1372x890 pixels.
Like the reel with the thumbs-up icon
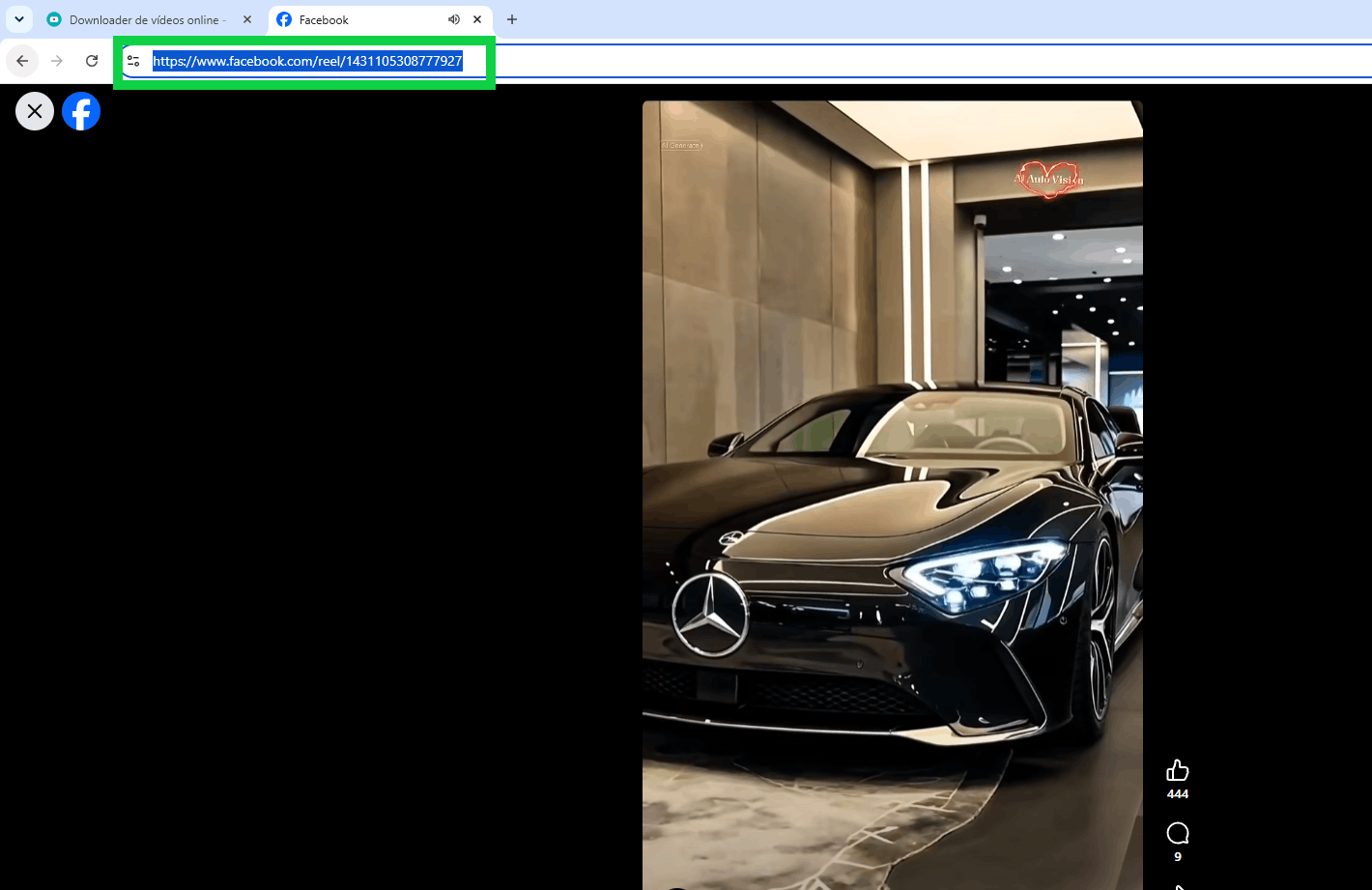[1177, 770]
